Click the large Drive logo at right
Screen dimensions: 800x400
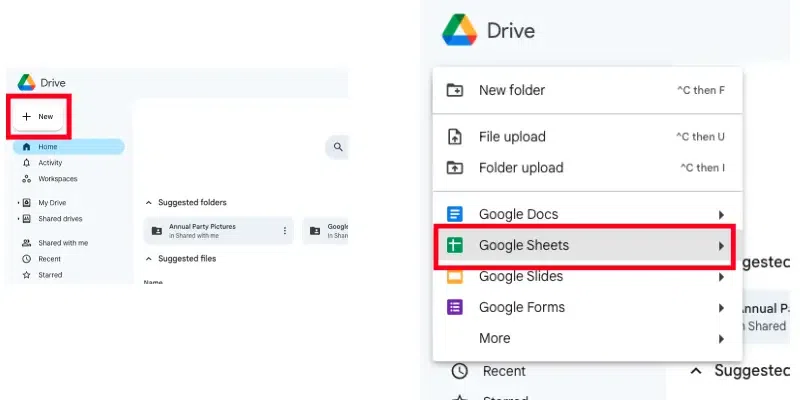click(x=460, y=30)
